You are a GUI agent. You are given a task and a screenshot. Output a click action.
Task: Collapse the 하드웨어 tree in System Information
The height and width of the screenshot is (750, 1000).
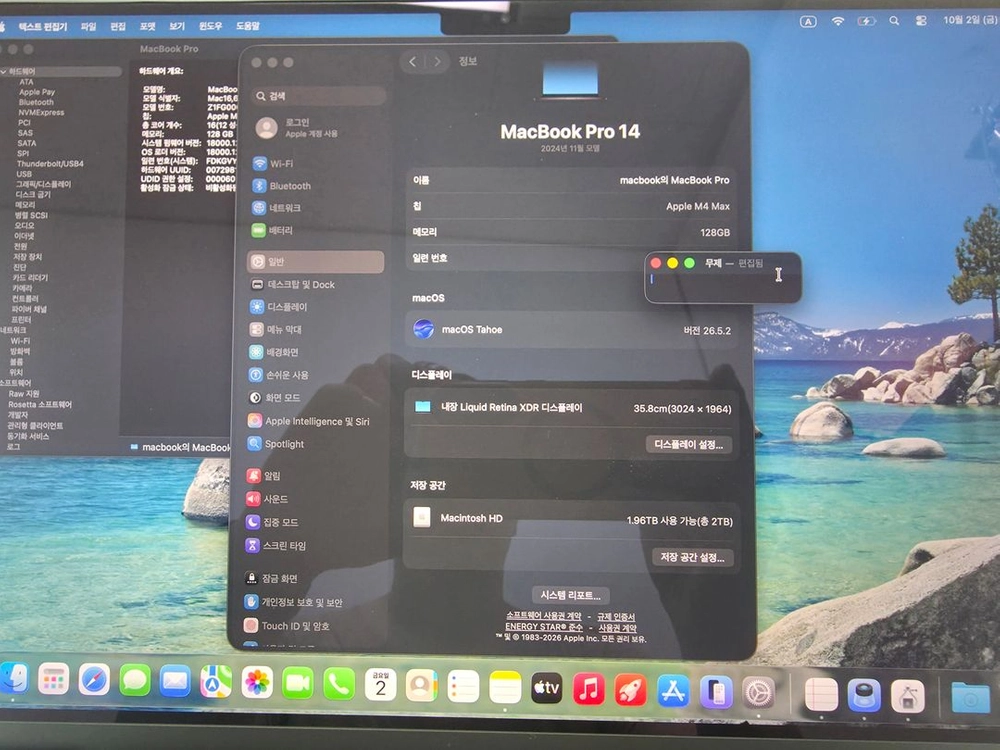coord(4,71)
